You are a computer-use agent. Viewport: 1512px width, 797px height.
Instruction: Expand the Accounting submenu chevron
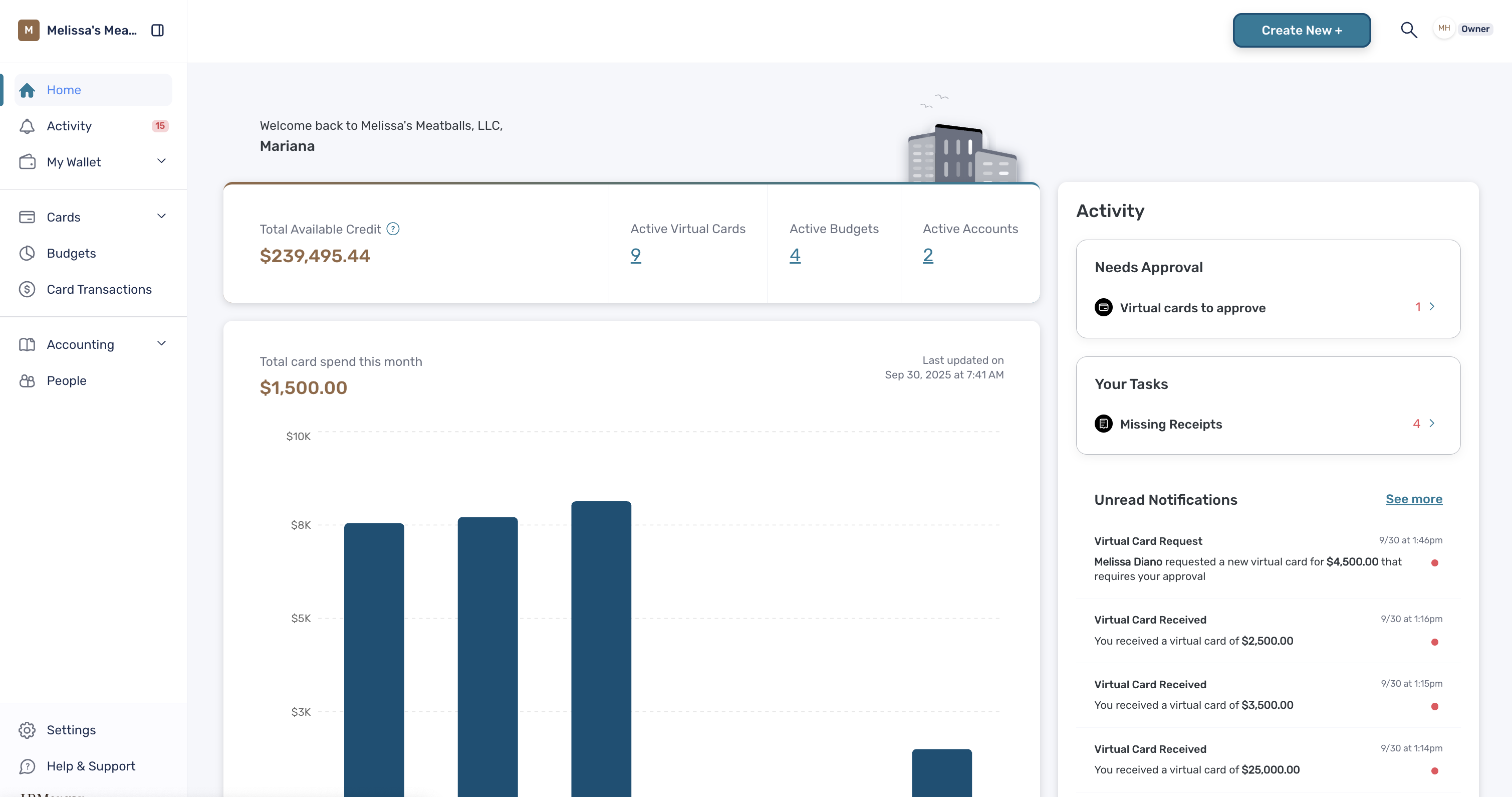(161, 343)
